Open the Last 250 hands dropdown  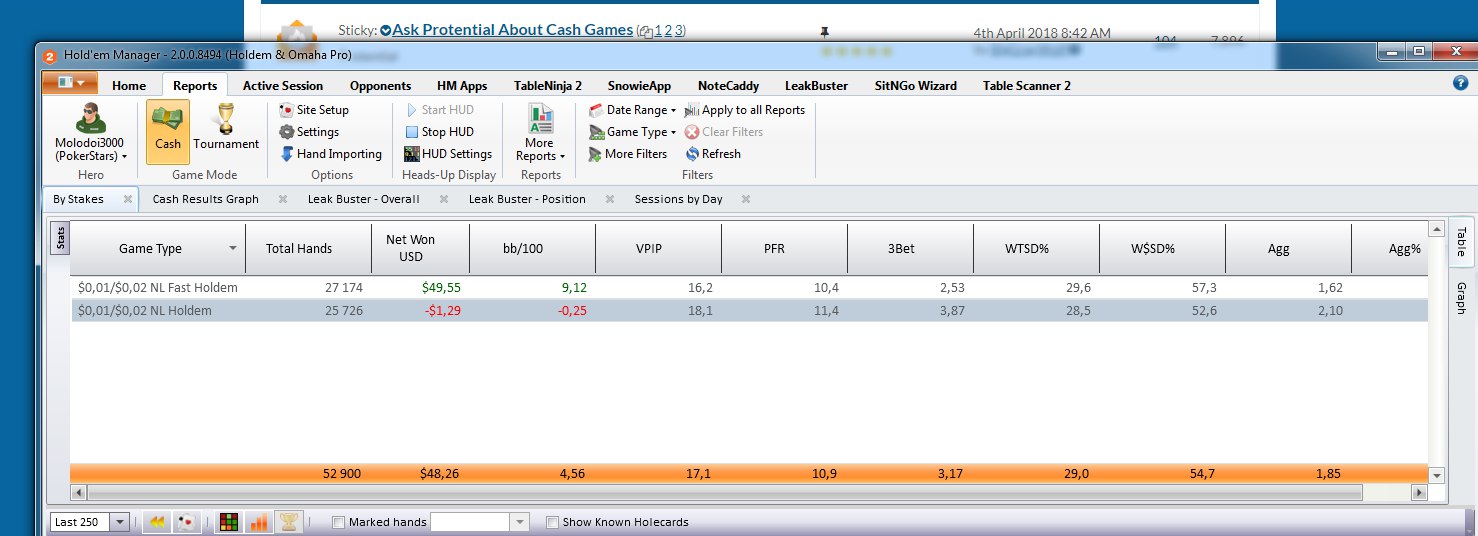coord(121,522)
